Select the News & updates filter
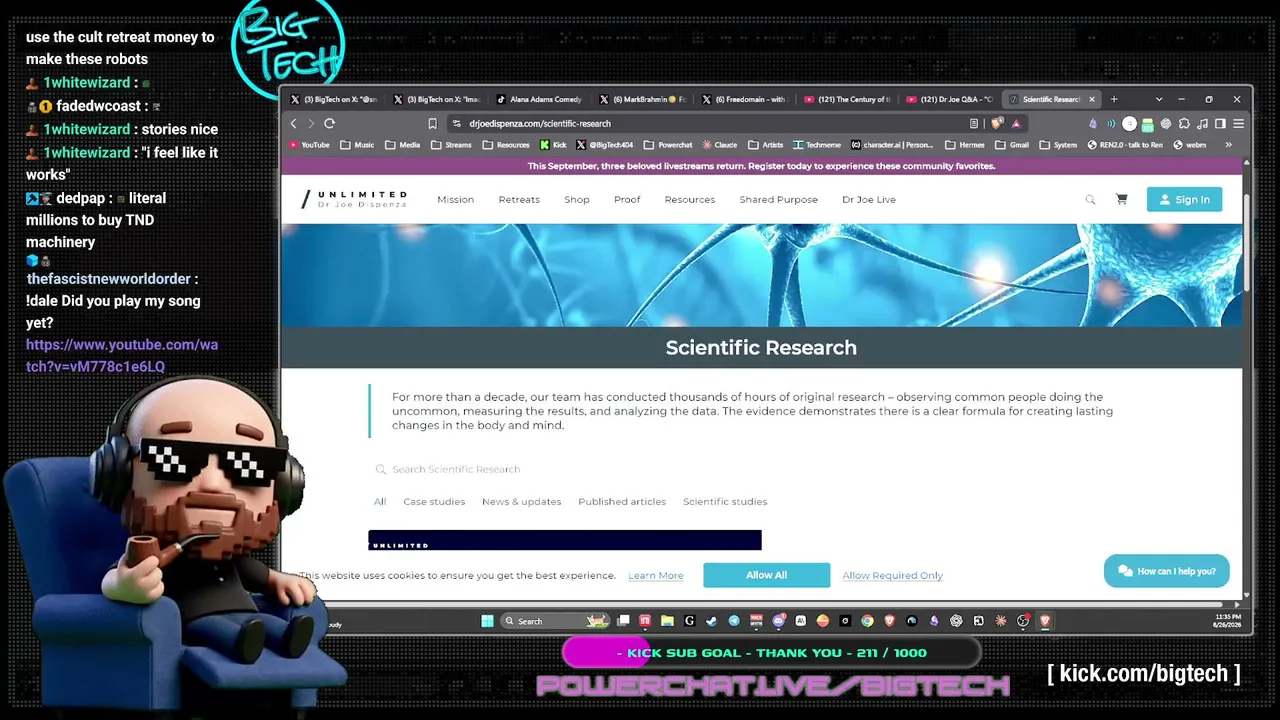Image resolution: width=1280 pixels, height=720 pixels. pos(521,502)
